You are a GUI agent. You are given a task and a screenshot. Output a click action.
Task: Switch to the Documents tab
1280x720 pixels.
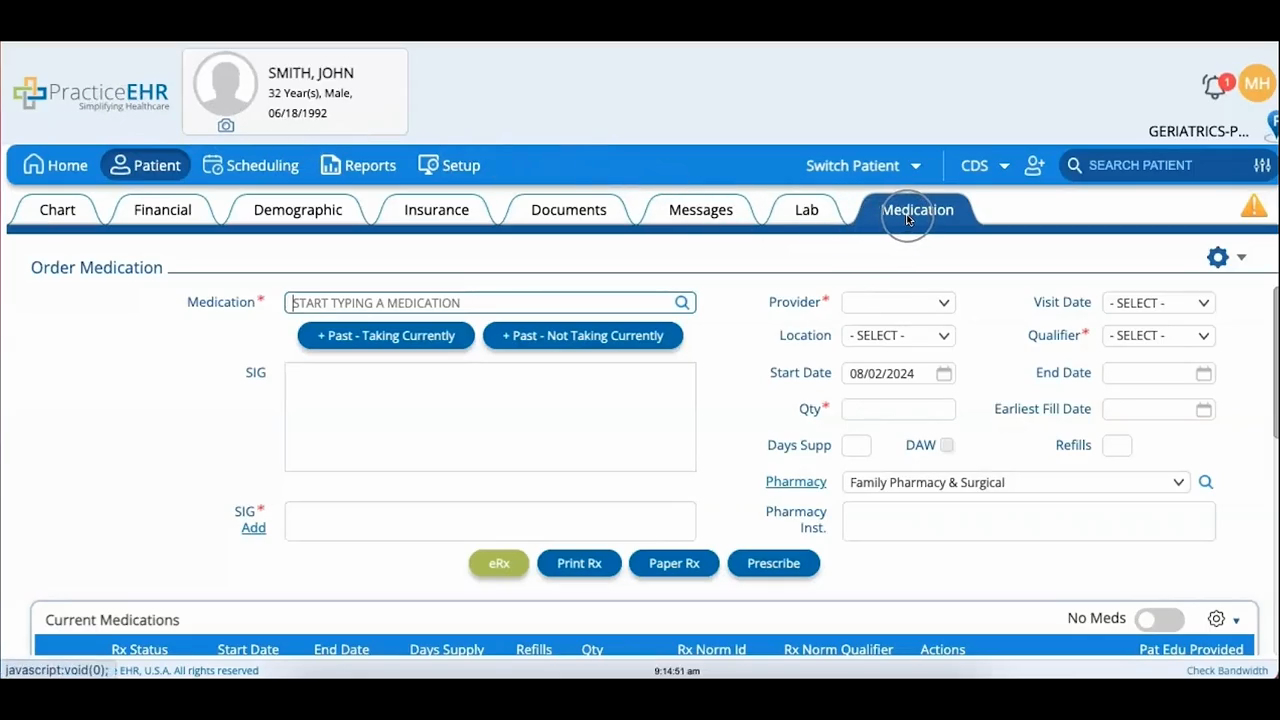(569, 210)
